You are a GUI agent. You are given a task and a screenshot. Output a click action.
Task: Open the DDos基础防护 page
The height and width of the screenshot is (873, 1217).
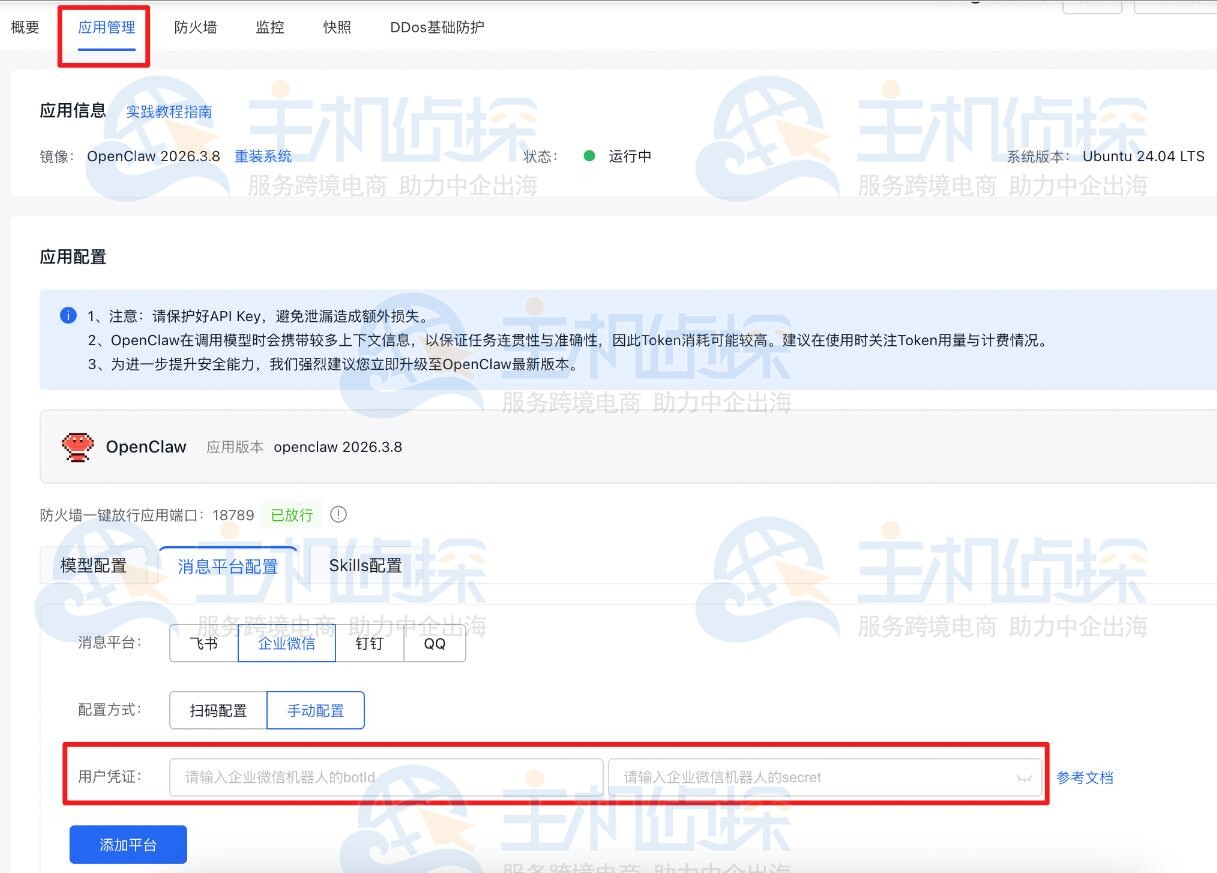(437, 27)
